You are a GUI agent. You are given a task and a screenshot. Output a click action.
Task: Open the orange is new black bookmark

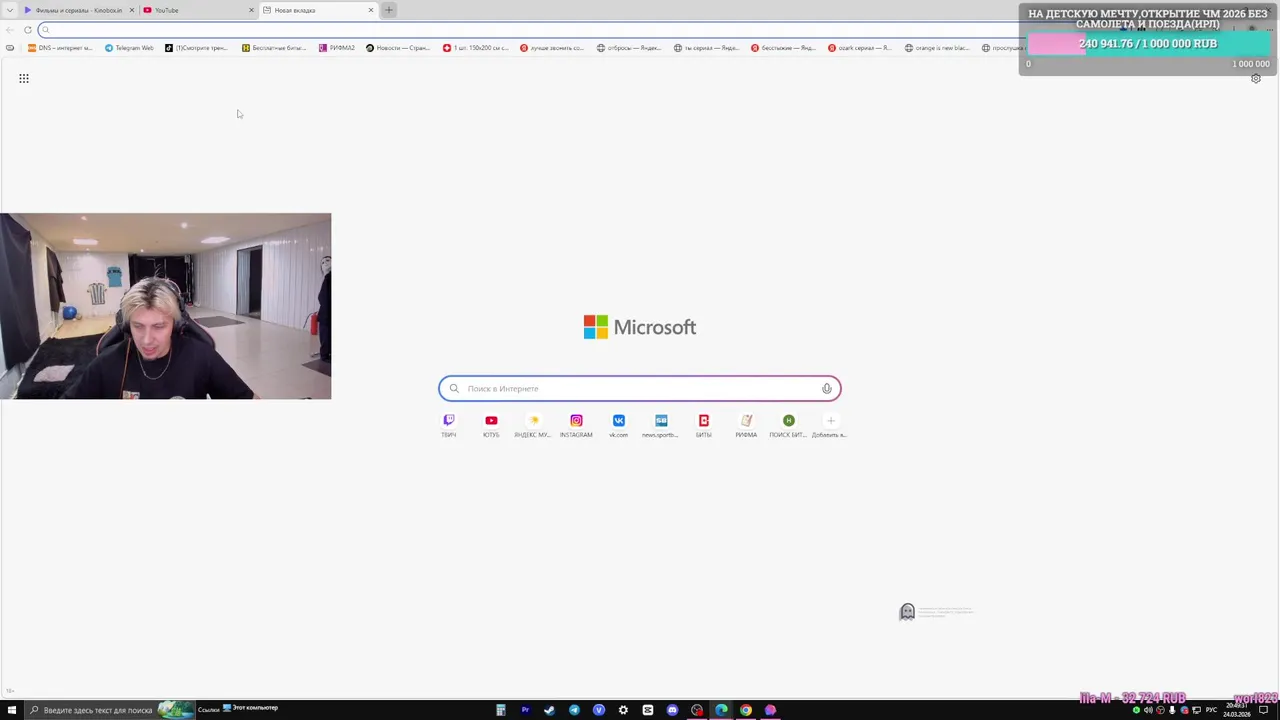point(937,48)
